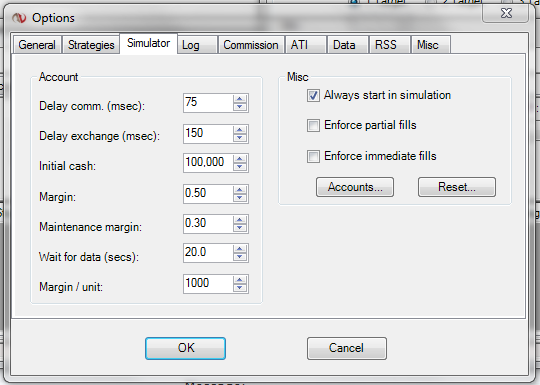
Task: Increase Wait for data with up arrow
Action: [240, 248]
